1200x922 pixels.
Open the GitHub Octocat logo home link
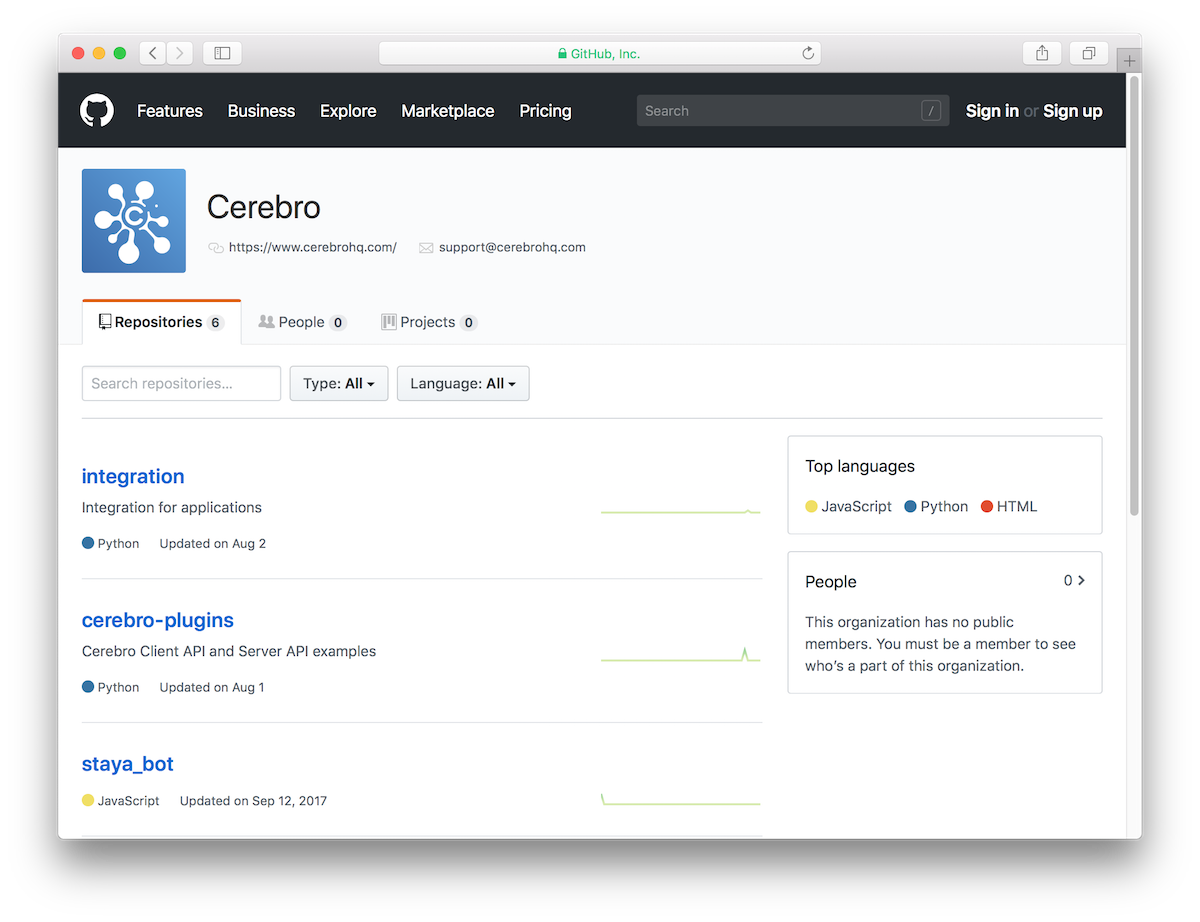tap(97, 111)
